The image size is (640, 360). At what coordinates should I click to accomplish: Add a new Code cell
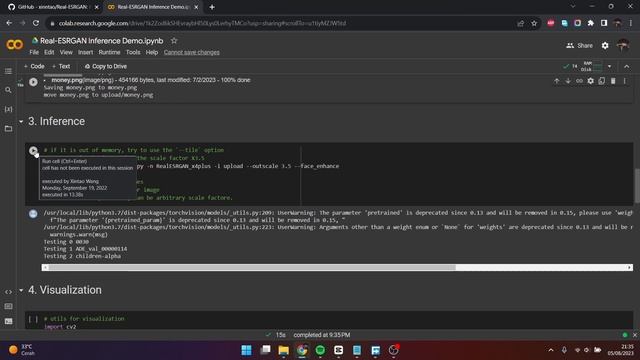point(34,66)
